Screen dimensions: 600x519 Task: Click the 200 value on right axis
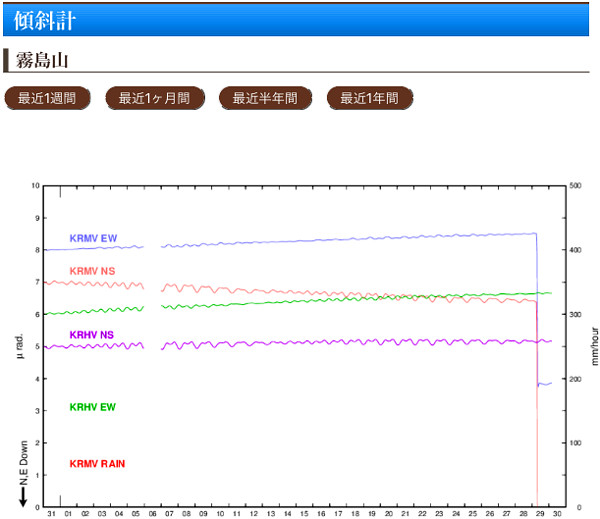coord(576,379)
